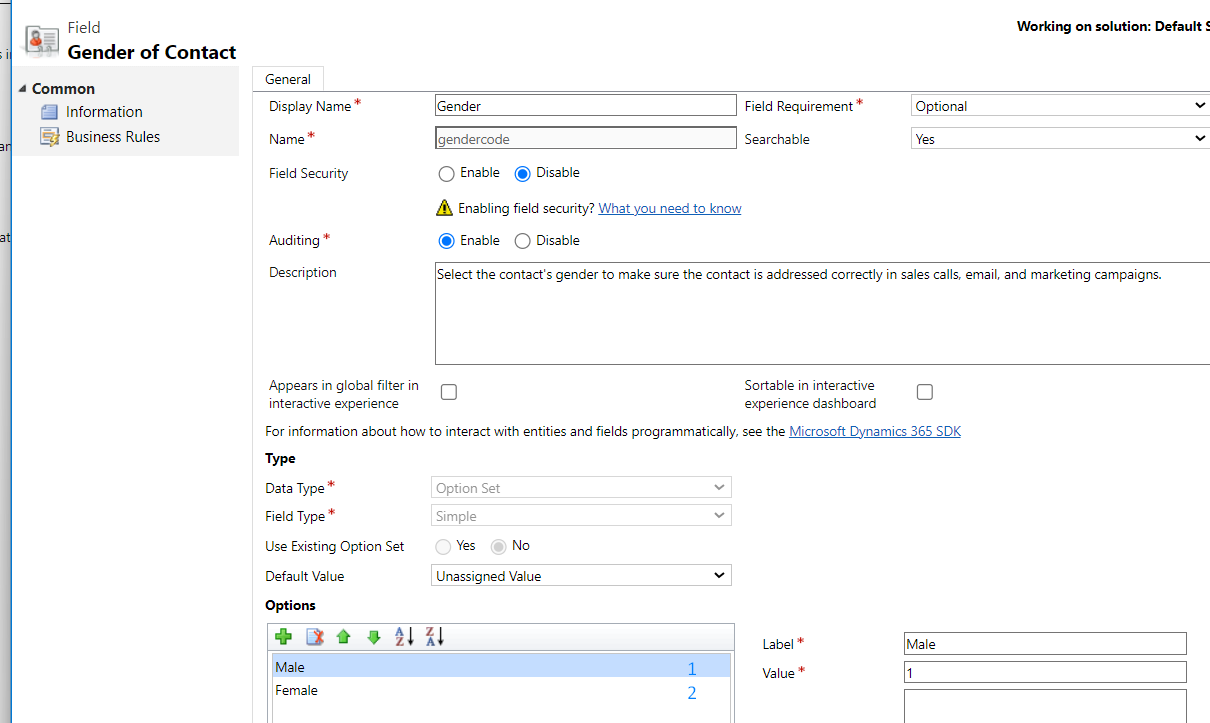Follow the Microsoft Dynamics 365 SDK link

click(875, 431)
